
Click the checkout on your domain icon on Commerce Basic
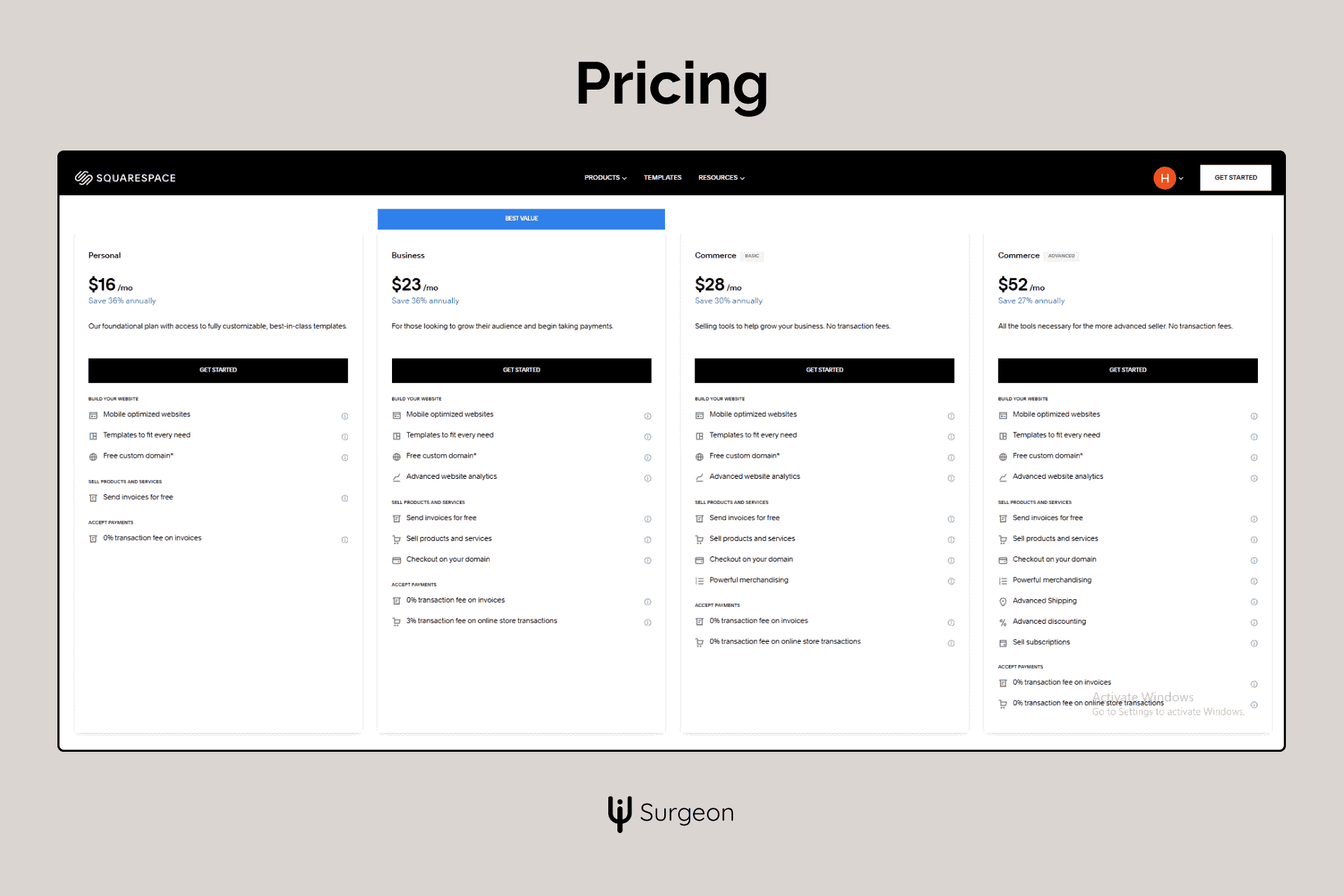(699, 559)
